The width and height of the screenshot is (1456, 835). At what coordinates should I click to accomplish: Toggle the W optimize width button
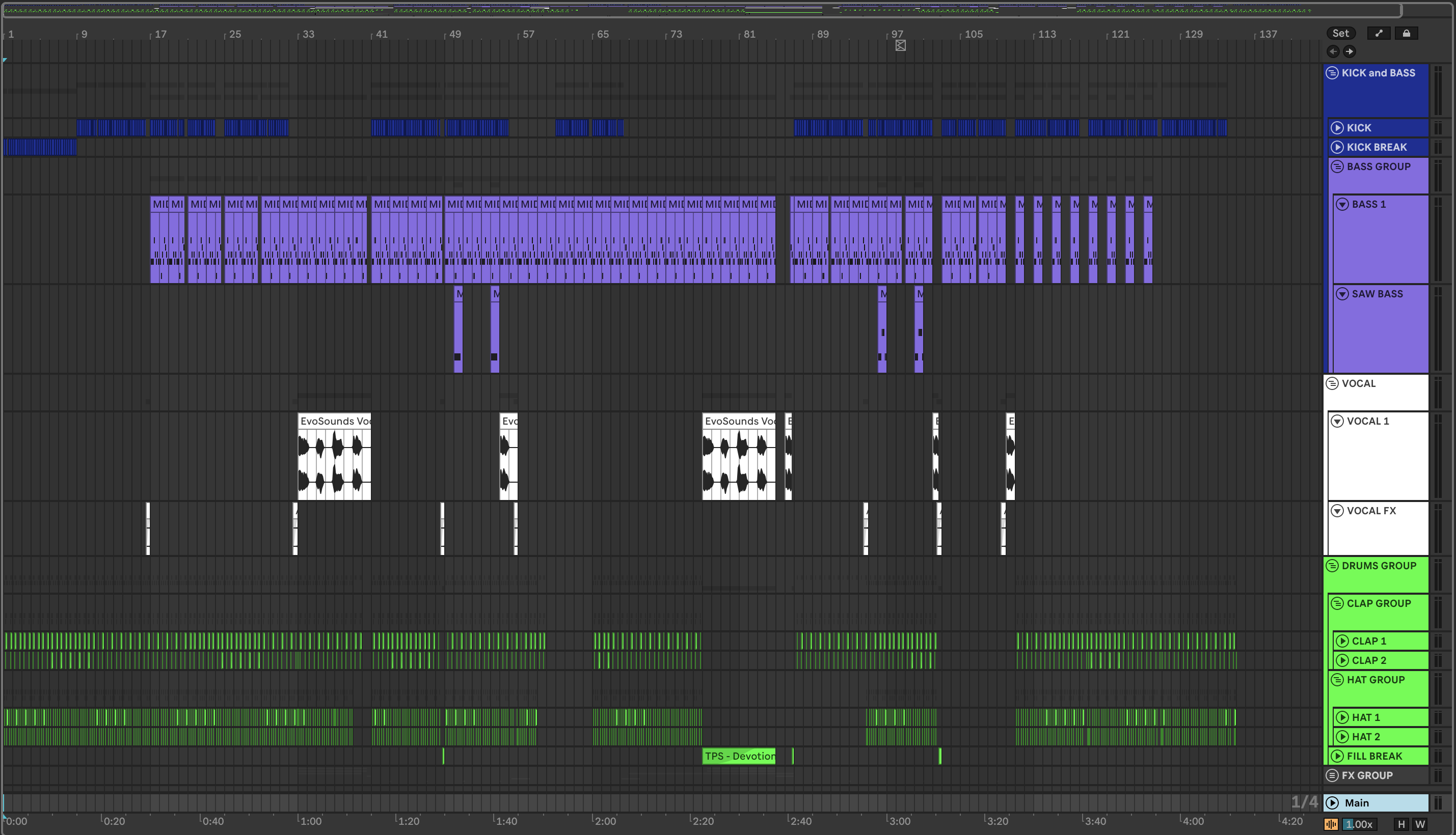tap(1420, 824)
